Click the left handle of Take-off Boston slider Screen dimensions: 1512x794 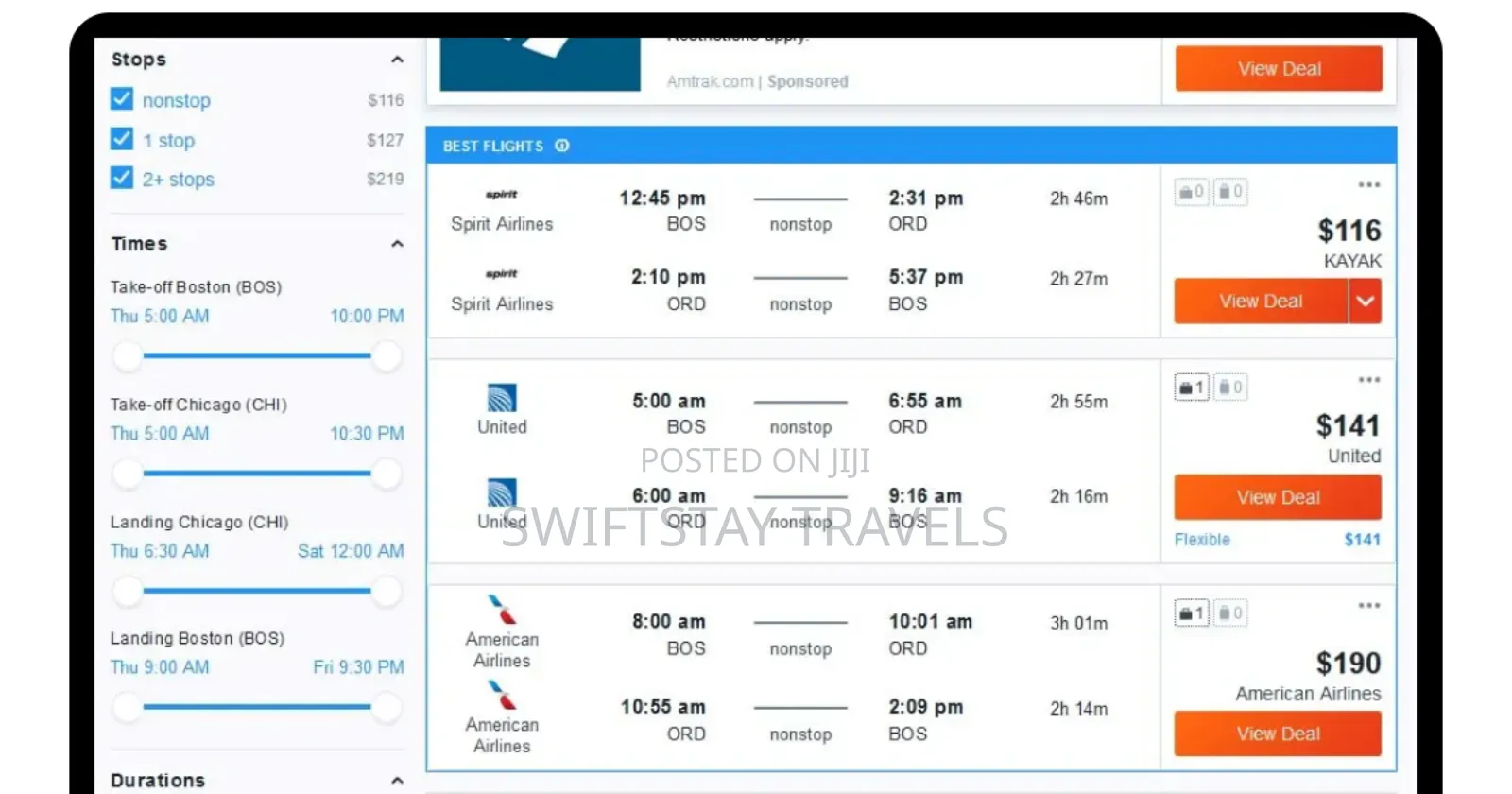128,356
